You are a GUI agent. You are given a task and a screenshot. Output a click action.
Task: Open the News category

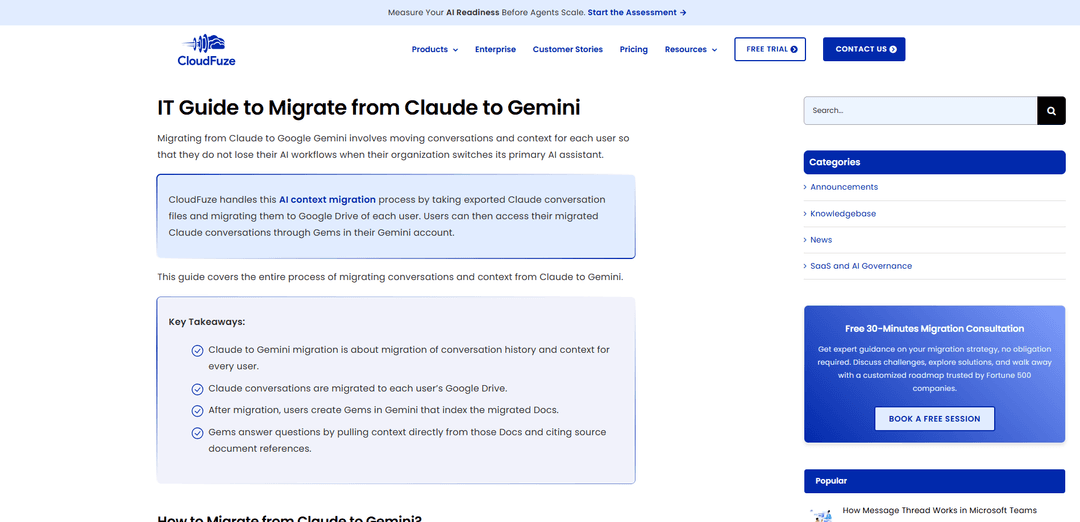point(821,240)
